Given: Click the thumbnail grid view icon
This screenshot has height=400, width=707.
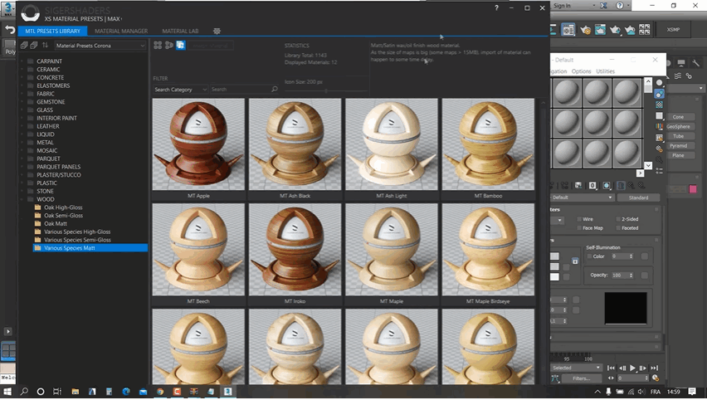Looking at the screenshot, I should coord(158,45).
